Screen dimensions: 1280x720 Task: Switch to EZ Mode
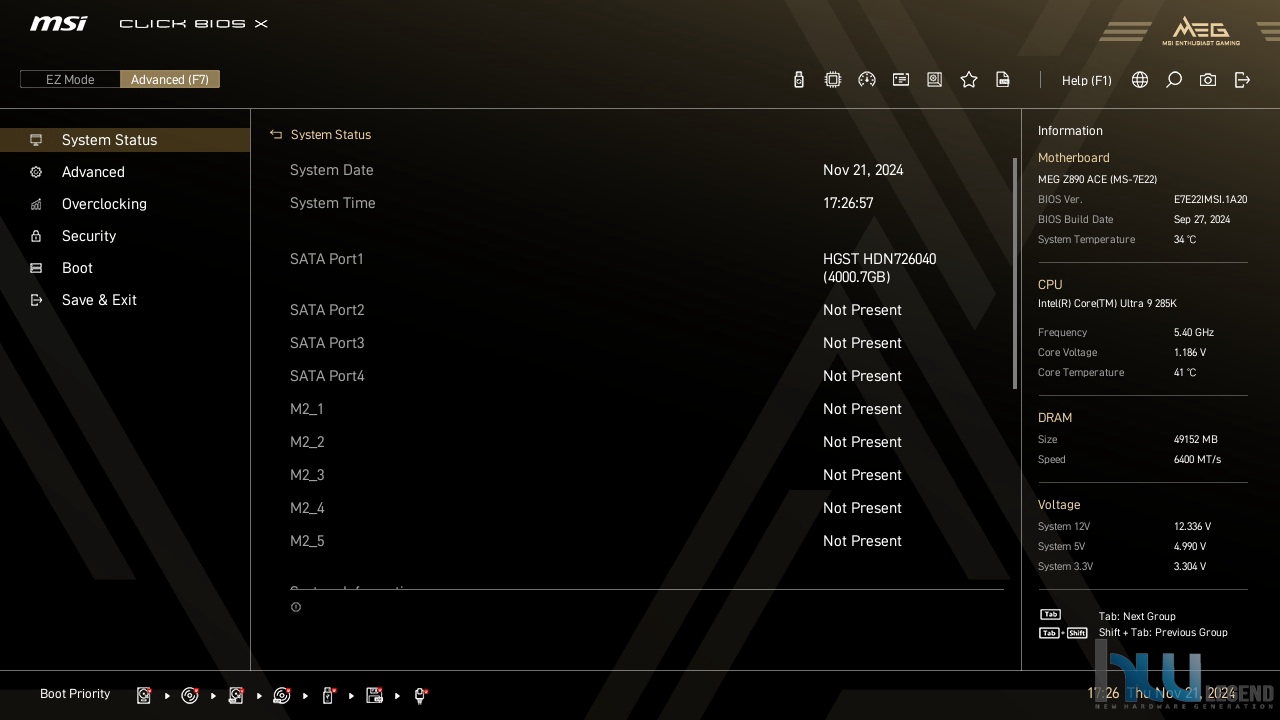point(70,79)
